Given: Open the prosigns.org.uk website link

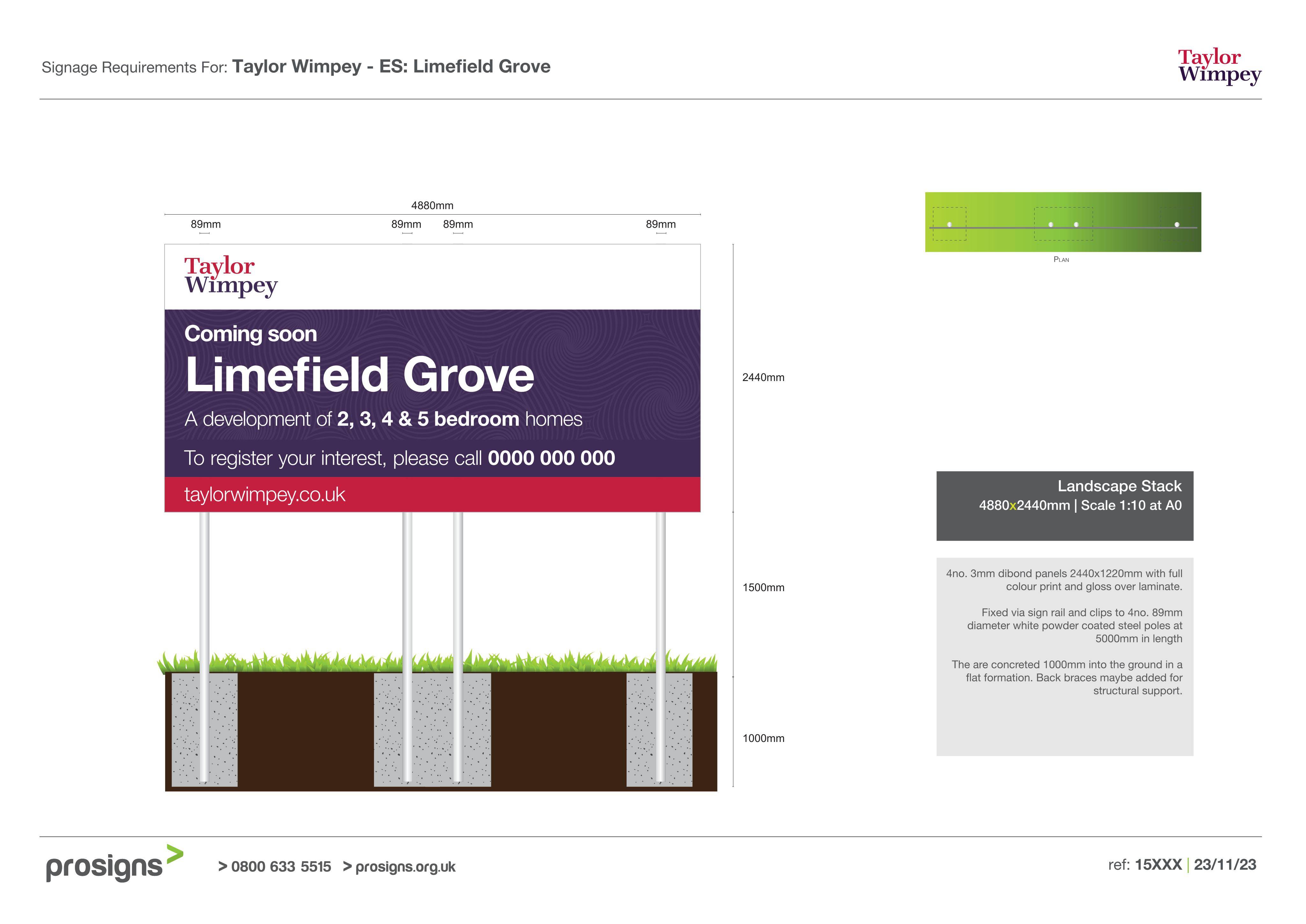Looking at the screenshot, I should 399,867.
